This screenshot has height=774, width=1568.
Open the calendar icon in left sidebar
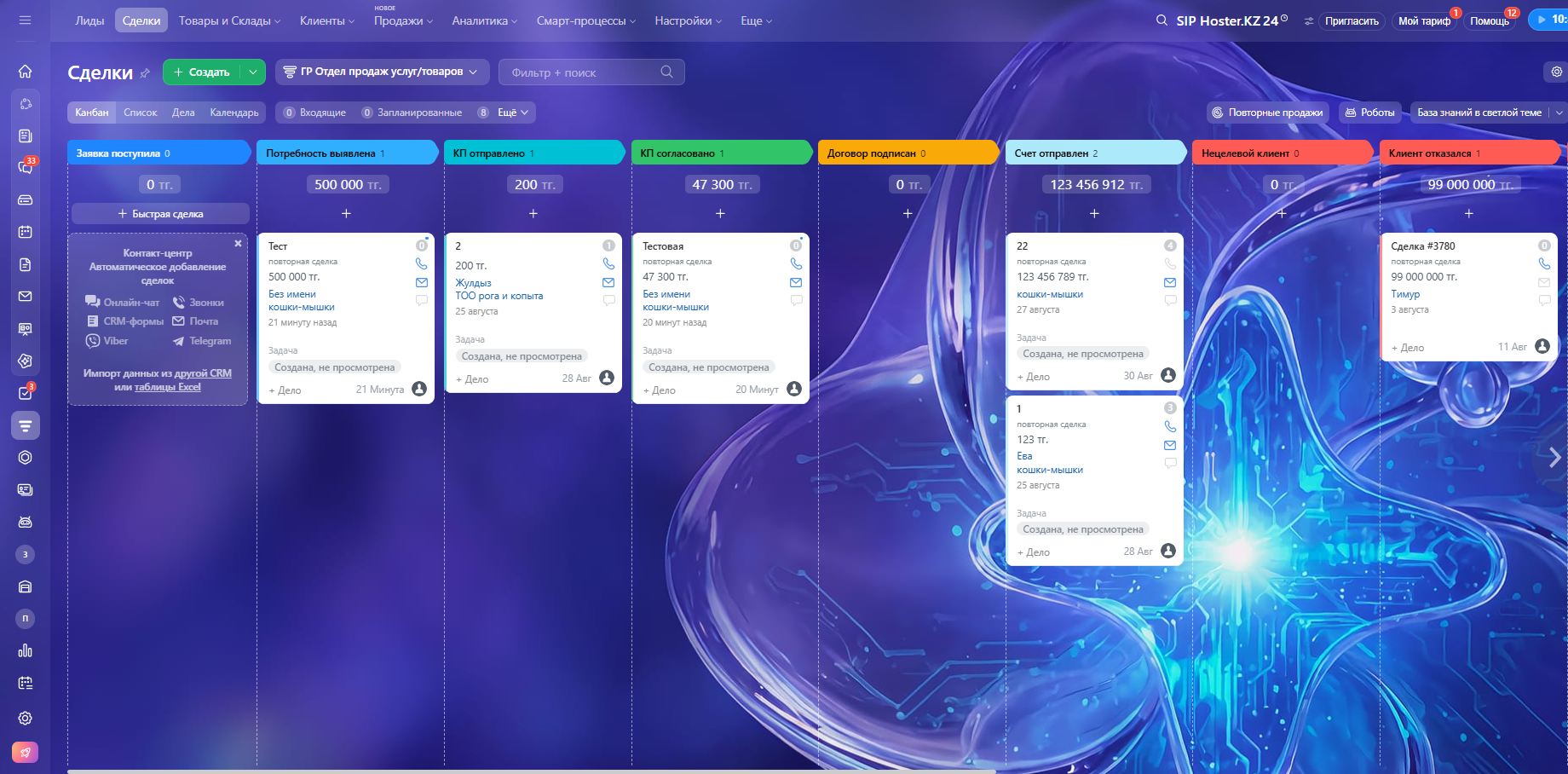coord(26,232)
